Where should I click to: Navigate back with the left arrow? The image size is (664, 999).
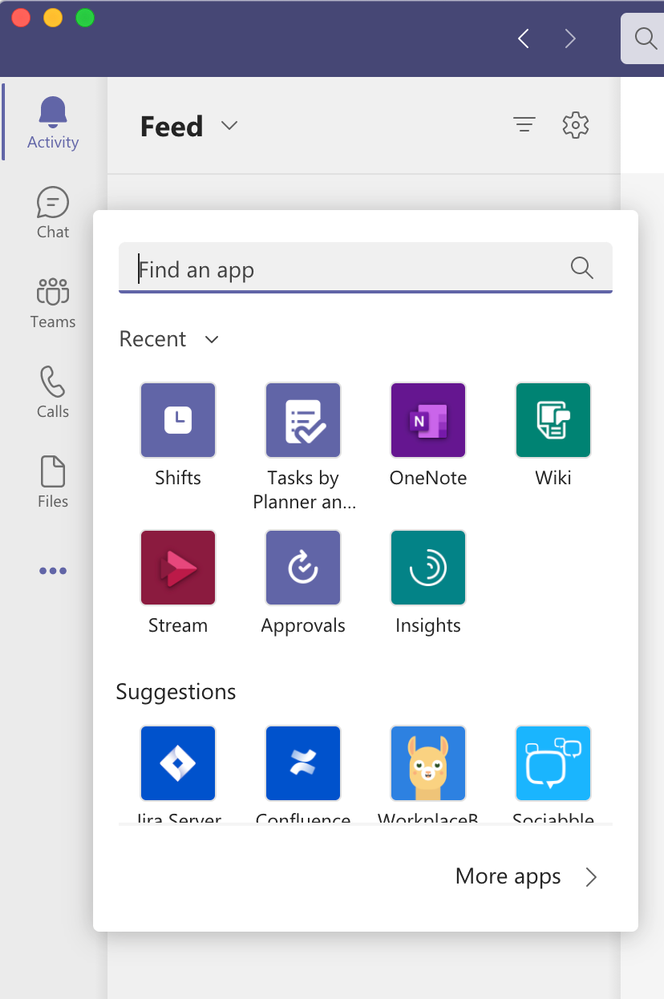pyautogui.click(x=524, y=39)
